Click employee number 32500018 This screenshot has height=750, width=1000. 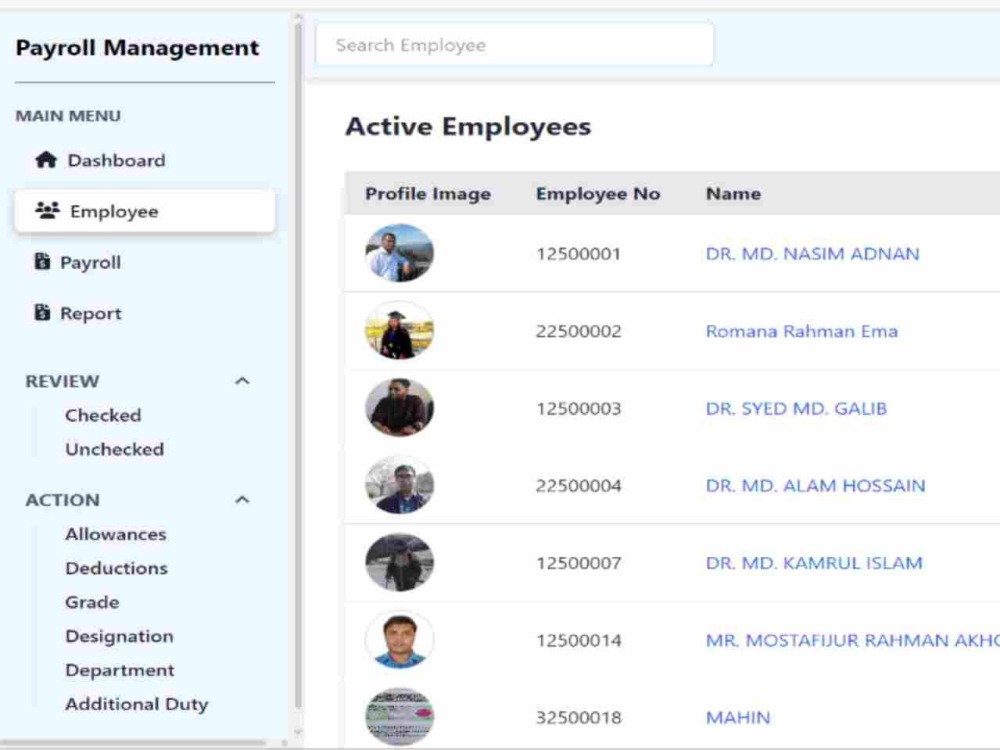[578, 717]
